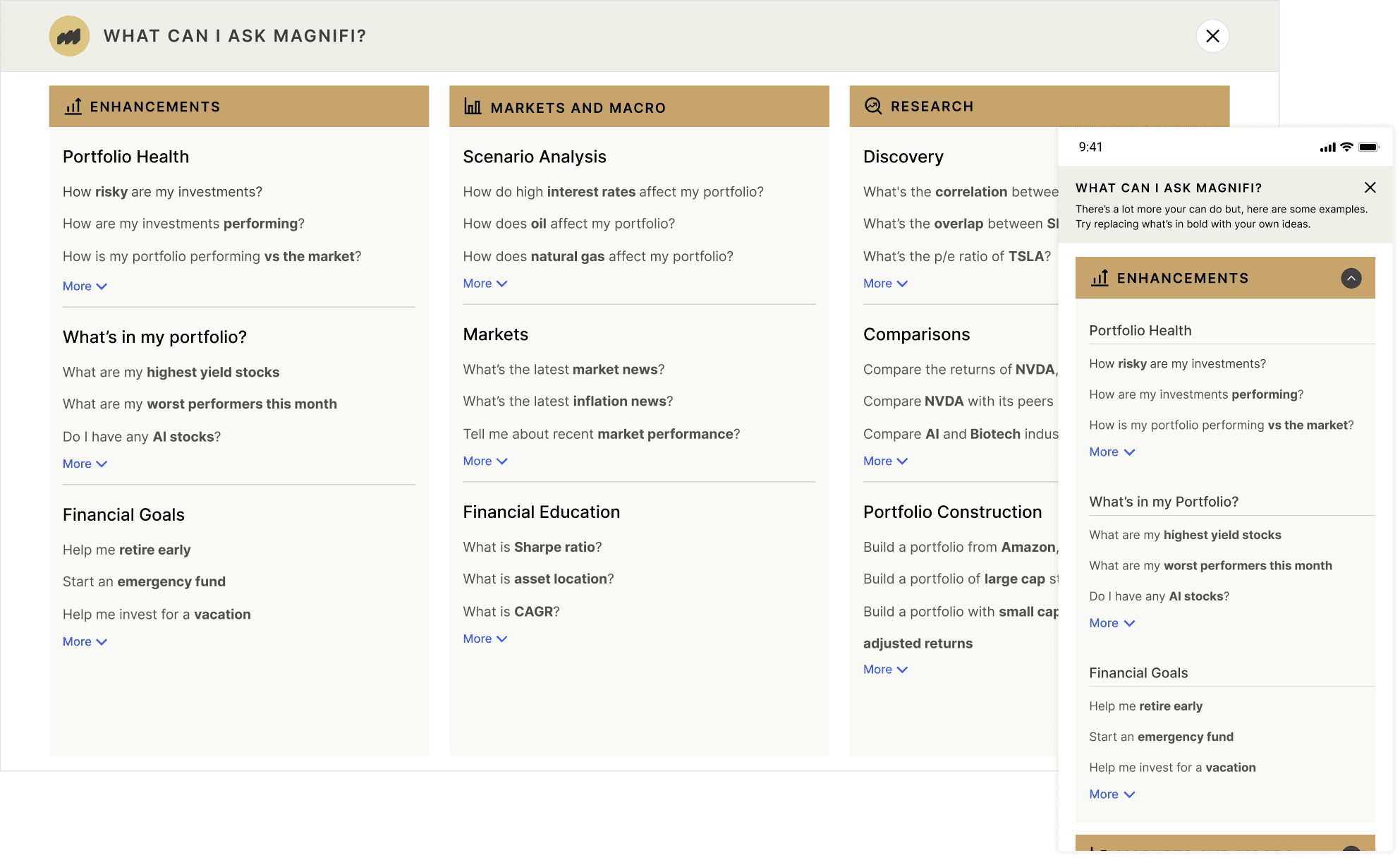Click the Research magnifier icon
Viewport: 1400px width, 858px height.
(x=873, y=106)
